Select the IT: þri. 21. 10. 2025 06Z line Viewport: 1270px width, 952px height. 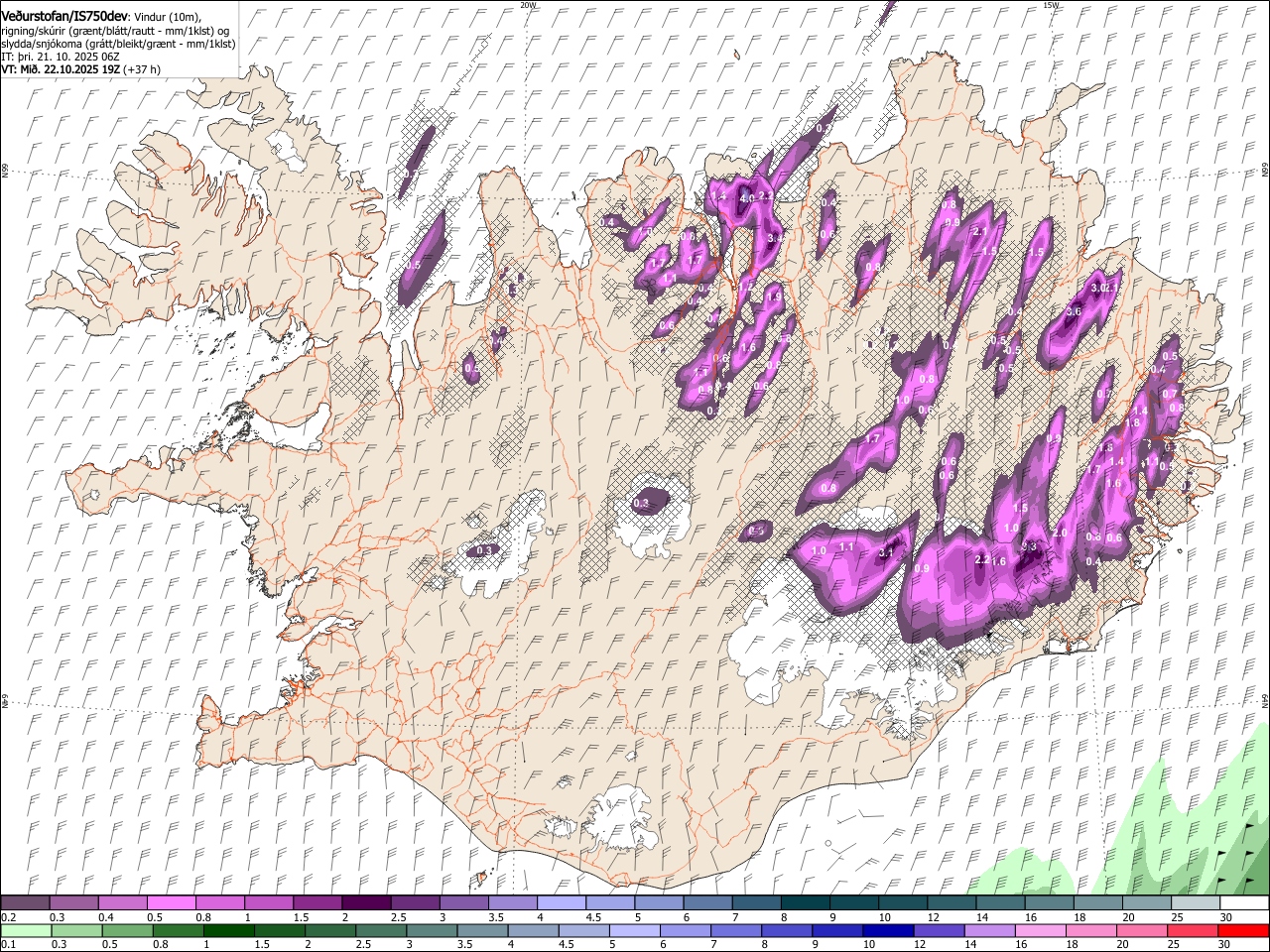click(x=60, y=57)
